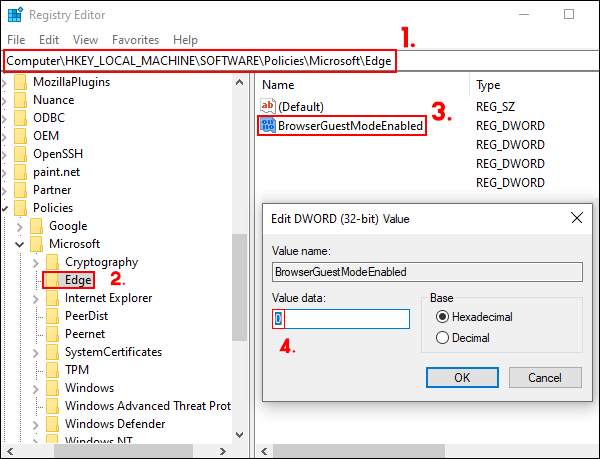
Task: Select the Internet Explorer folder icon
Action: coord(52,298)
